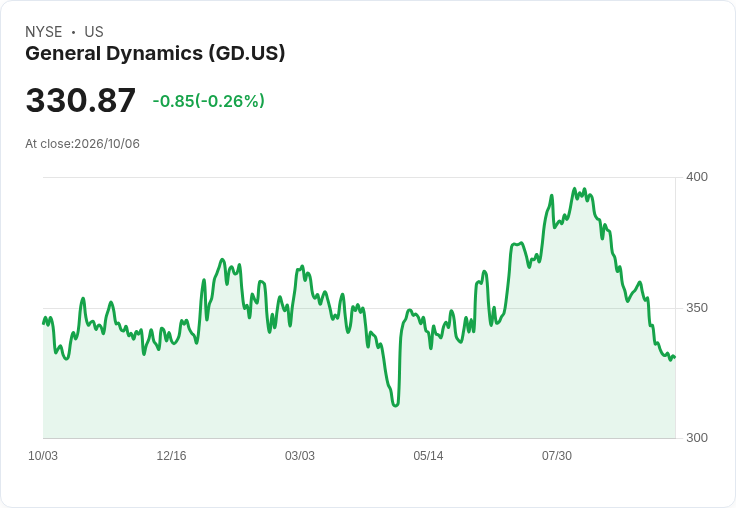Click the 12/16 x-axis date label
736x508 pixels.
[171, 456]
